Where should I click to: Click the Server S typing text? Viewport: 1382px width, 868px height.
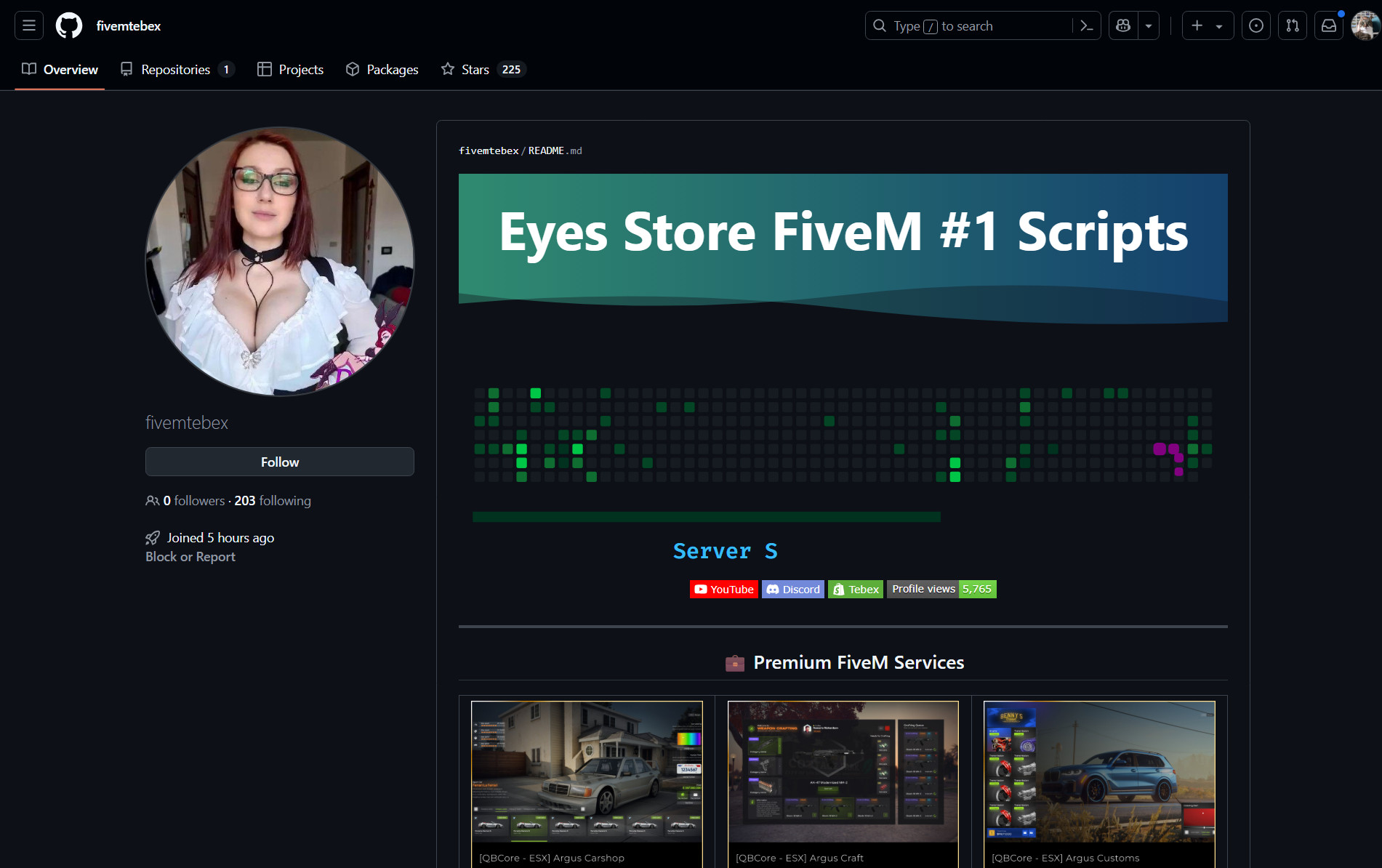[726, 551]
